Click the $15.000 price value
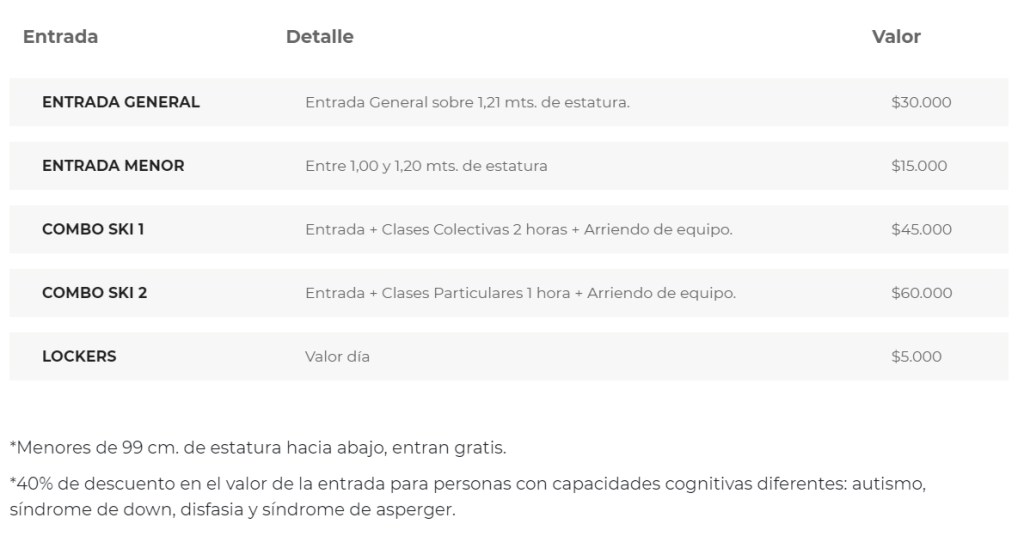1024x536 pixels. tap(918, 166)
